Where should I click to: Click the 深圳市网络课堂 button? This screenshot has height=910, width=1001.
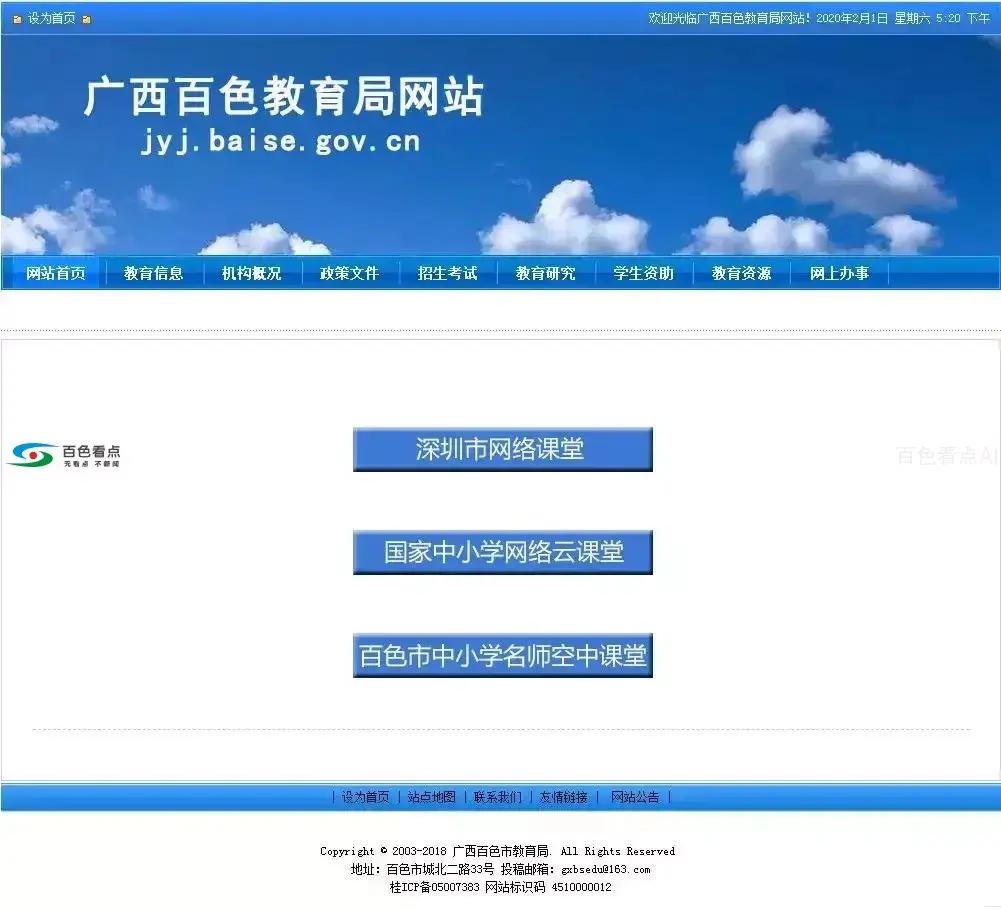(503, 450)
